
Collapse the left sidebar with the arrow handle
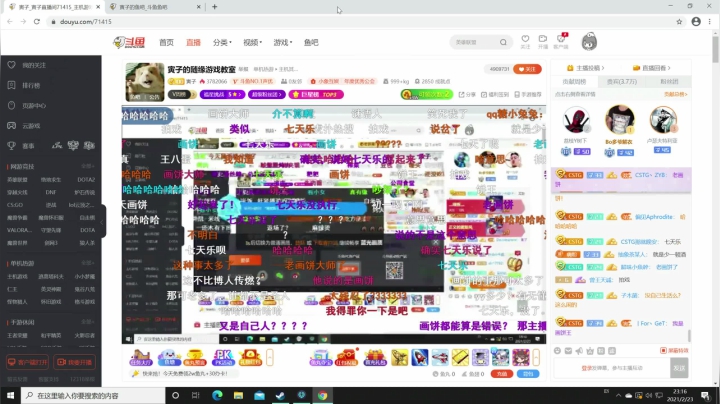103,222
